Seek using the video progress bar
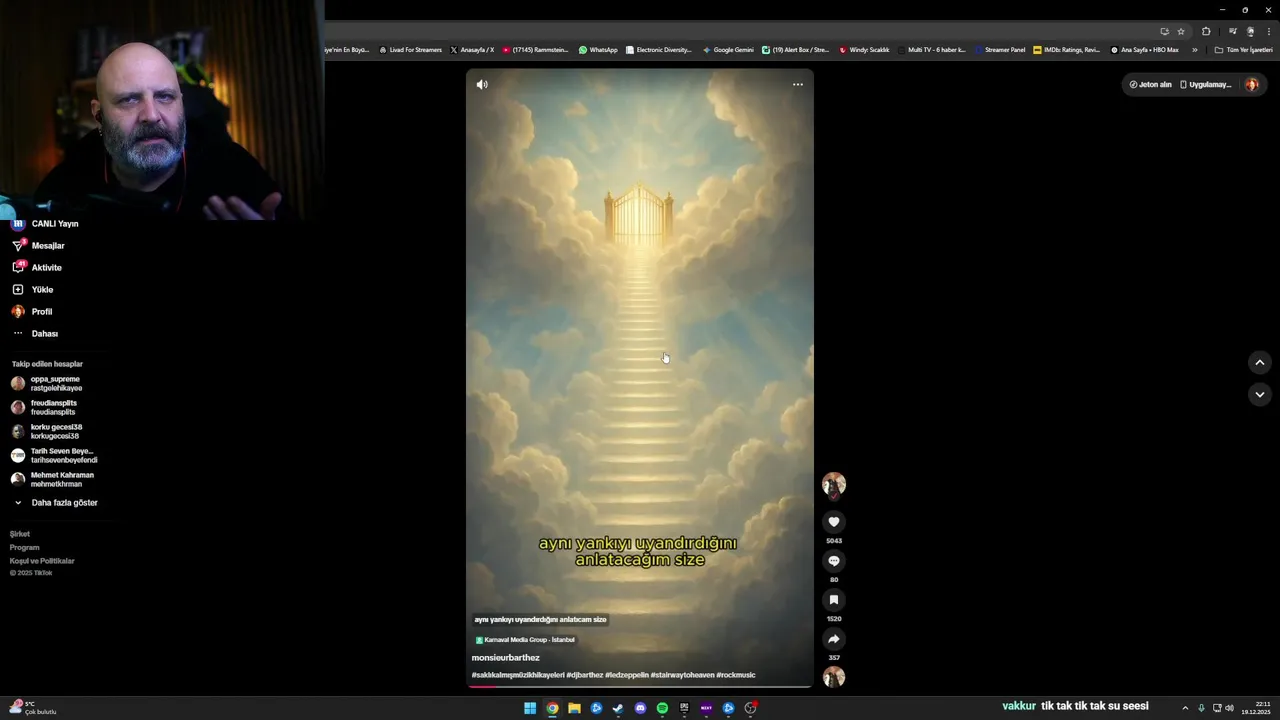 coord(640,686)
